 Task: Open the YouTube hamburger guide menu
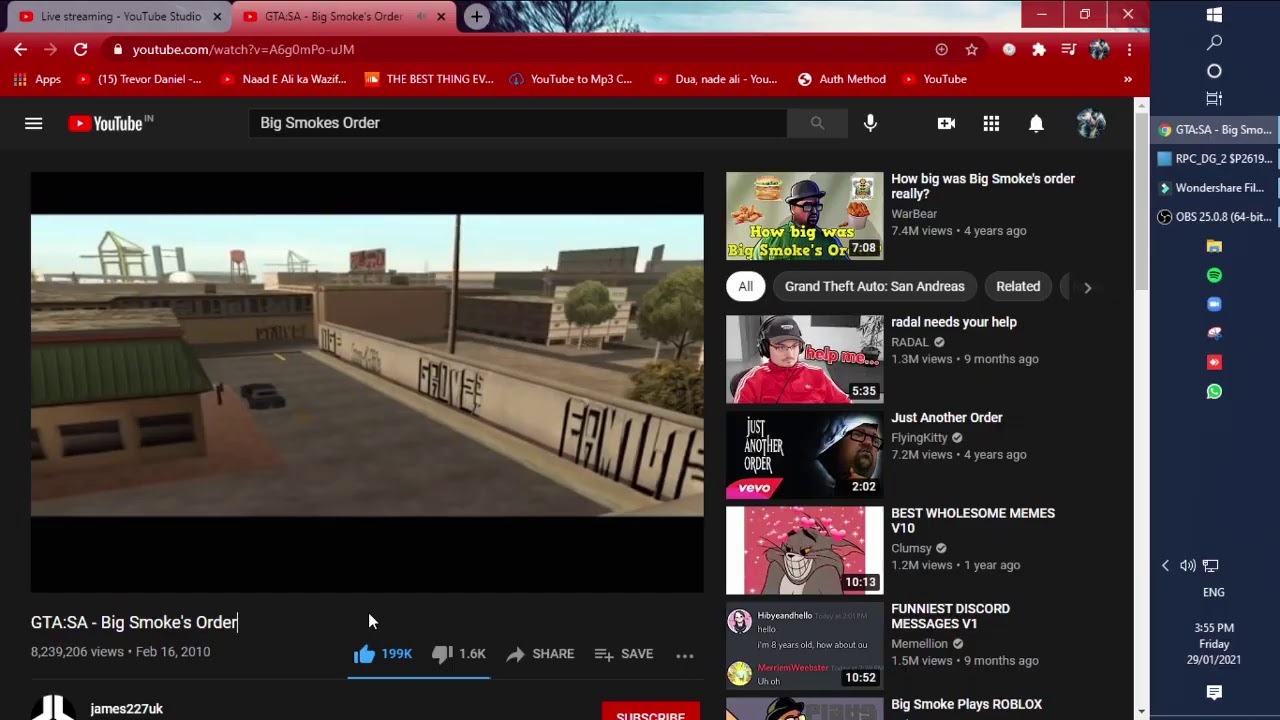pos(34,123)
